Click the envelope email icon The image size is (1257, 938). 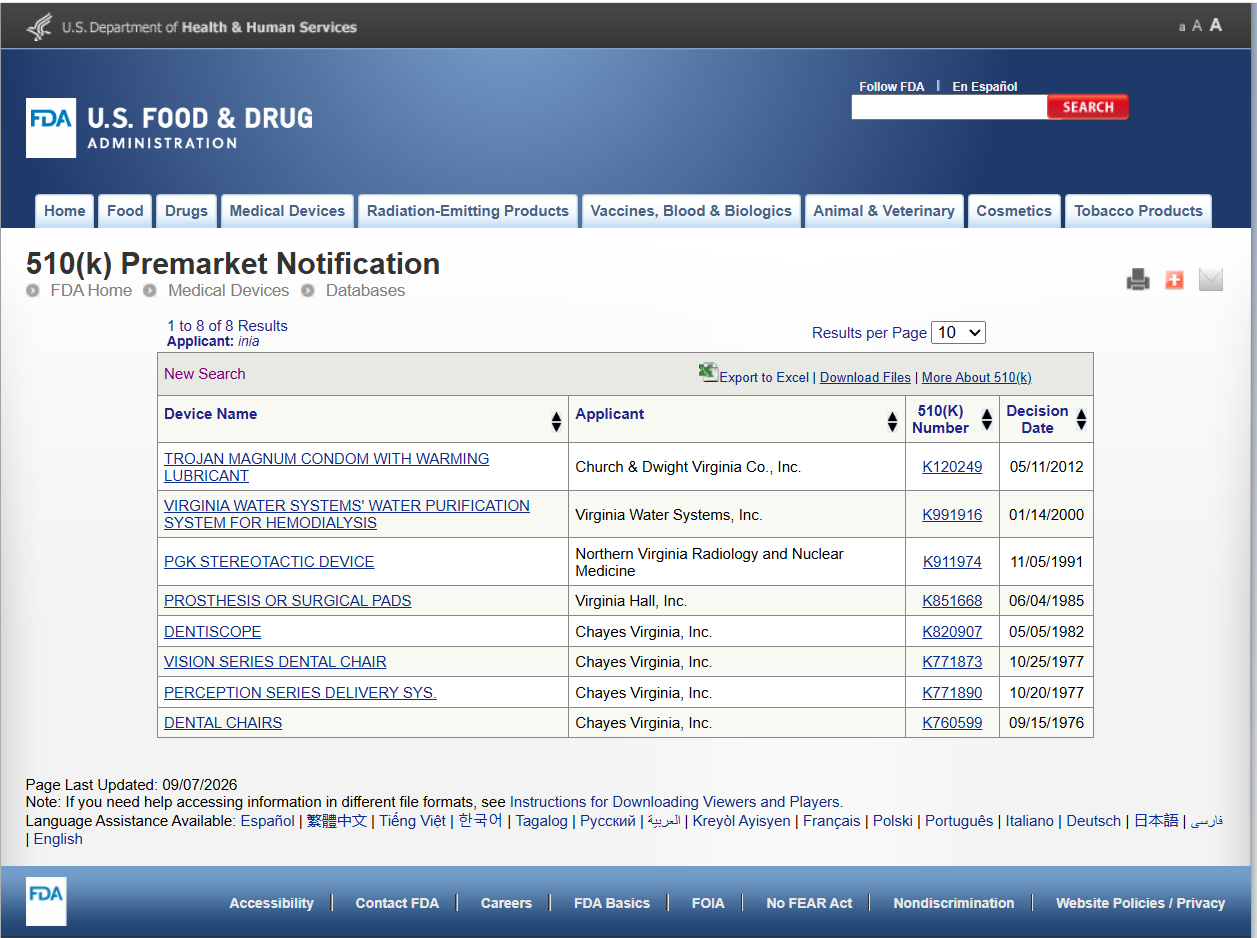(1211, 280)
